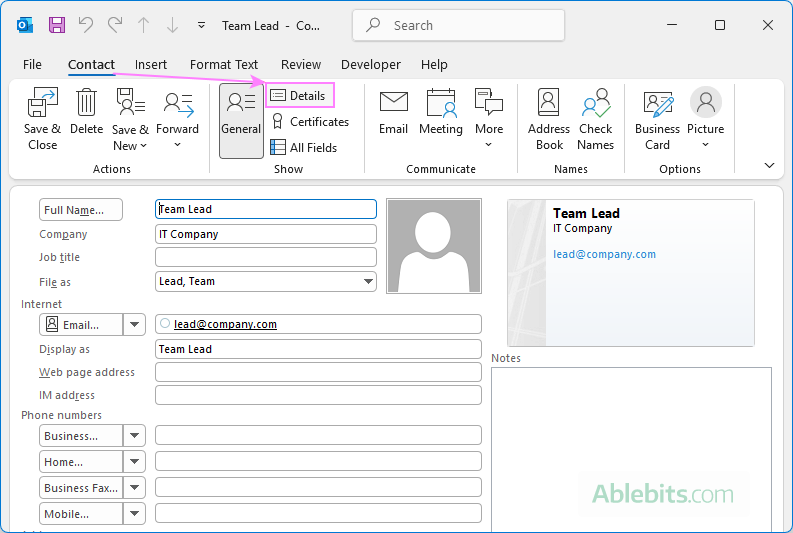Image resolution: width=793 pixels, height=533 pixels.
Task: Click Save & New
Action: coord(130,119)
